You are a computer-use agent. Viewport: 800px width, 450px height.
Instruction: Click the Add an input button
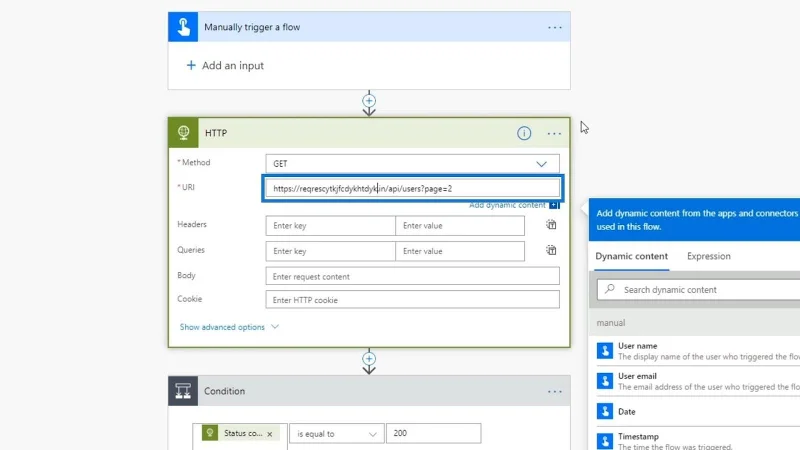[x=225, y=65]
